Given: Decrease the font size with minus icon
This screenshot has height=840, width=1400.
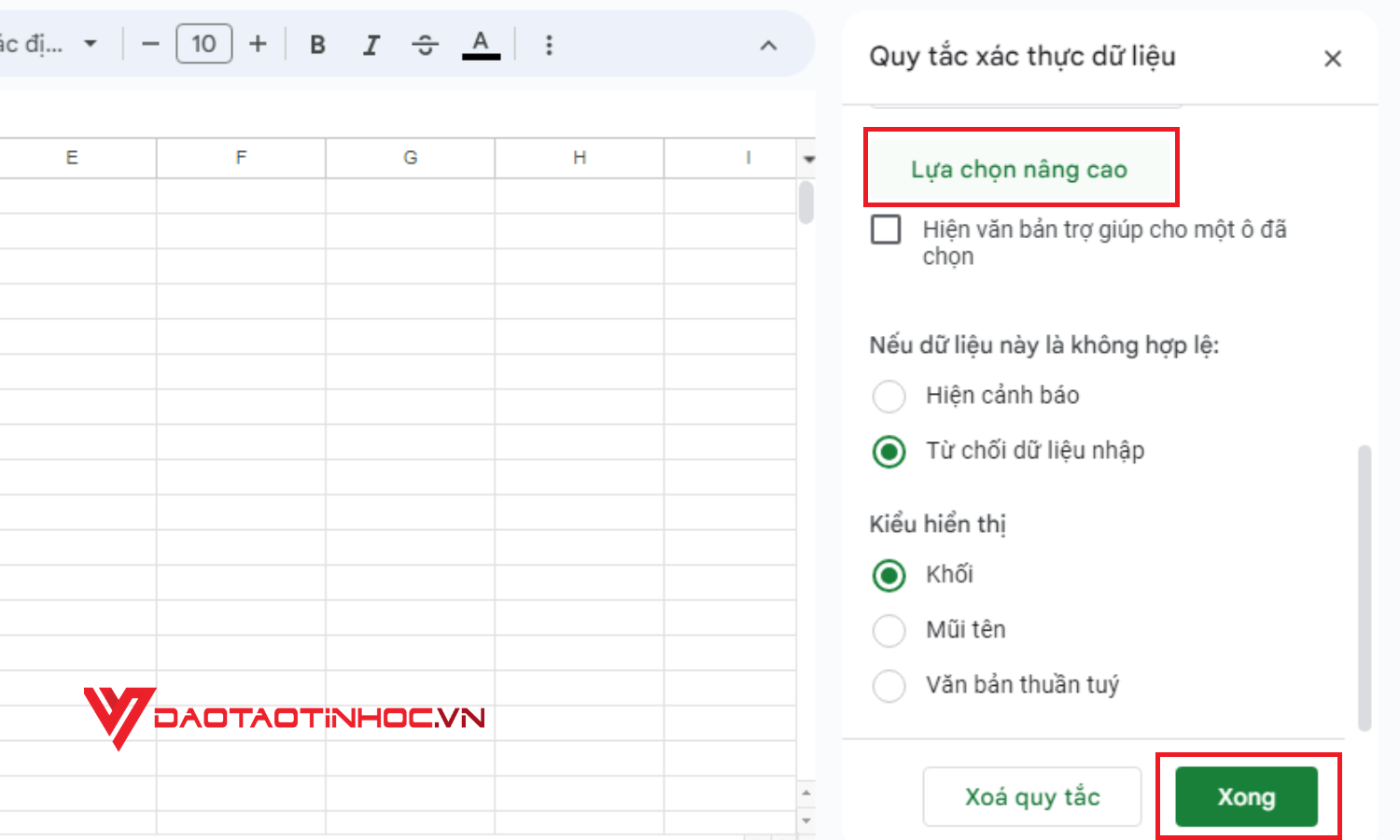Looking at the screenshot, I should [150, 44].
